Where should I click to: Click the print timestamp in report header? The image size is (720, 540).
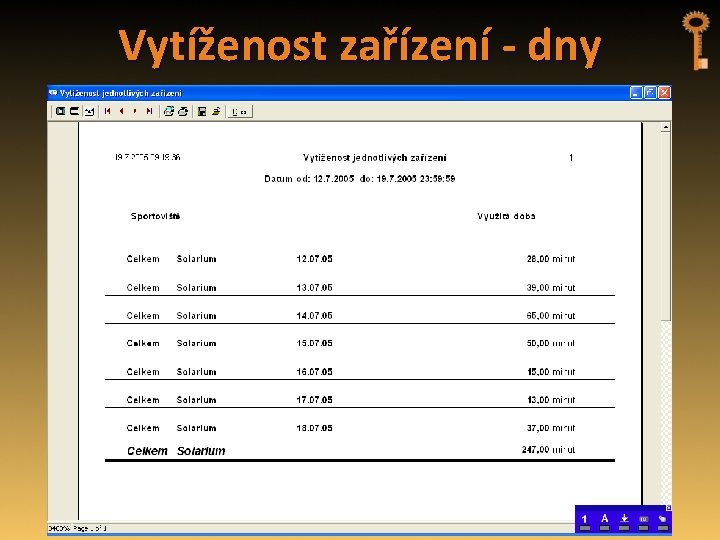(147, 157)
